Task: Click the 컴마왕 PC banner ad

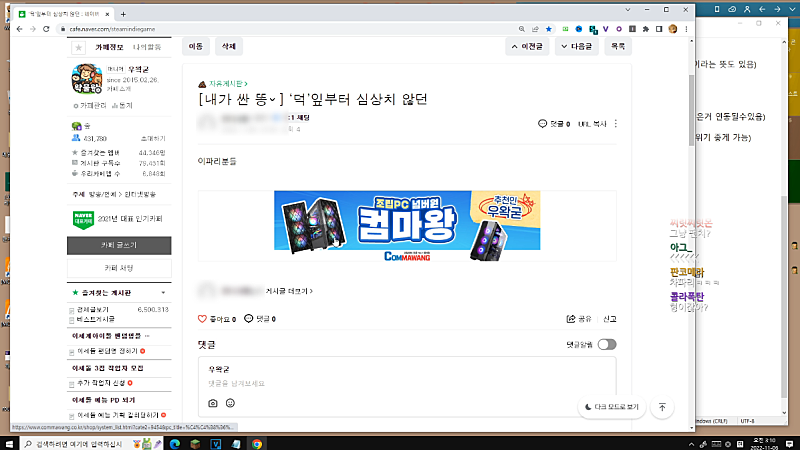Action: point(407,226)
